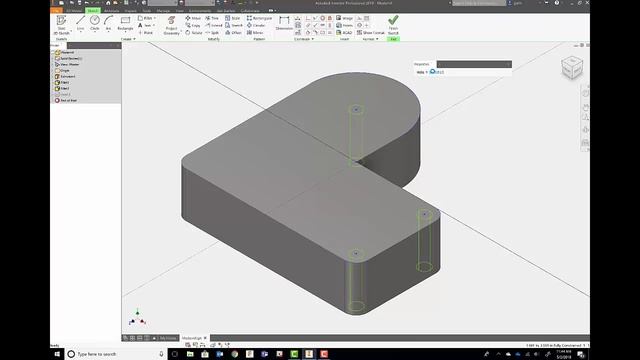Open the Sketch ribbon tab
Image resolution: width=640 pixels, height=360 pixels.
(93, 11)
